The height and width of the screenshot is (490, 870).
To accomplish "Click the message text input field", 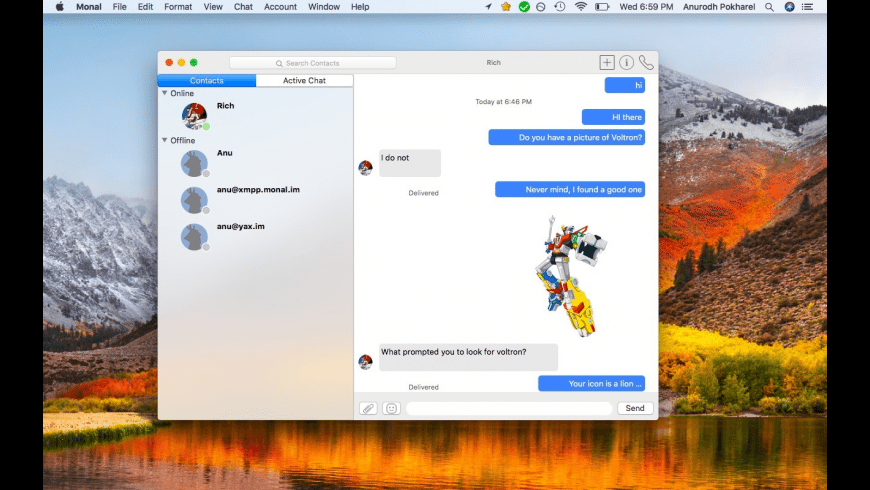I will (509, 408).
